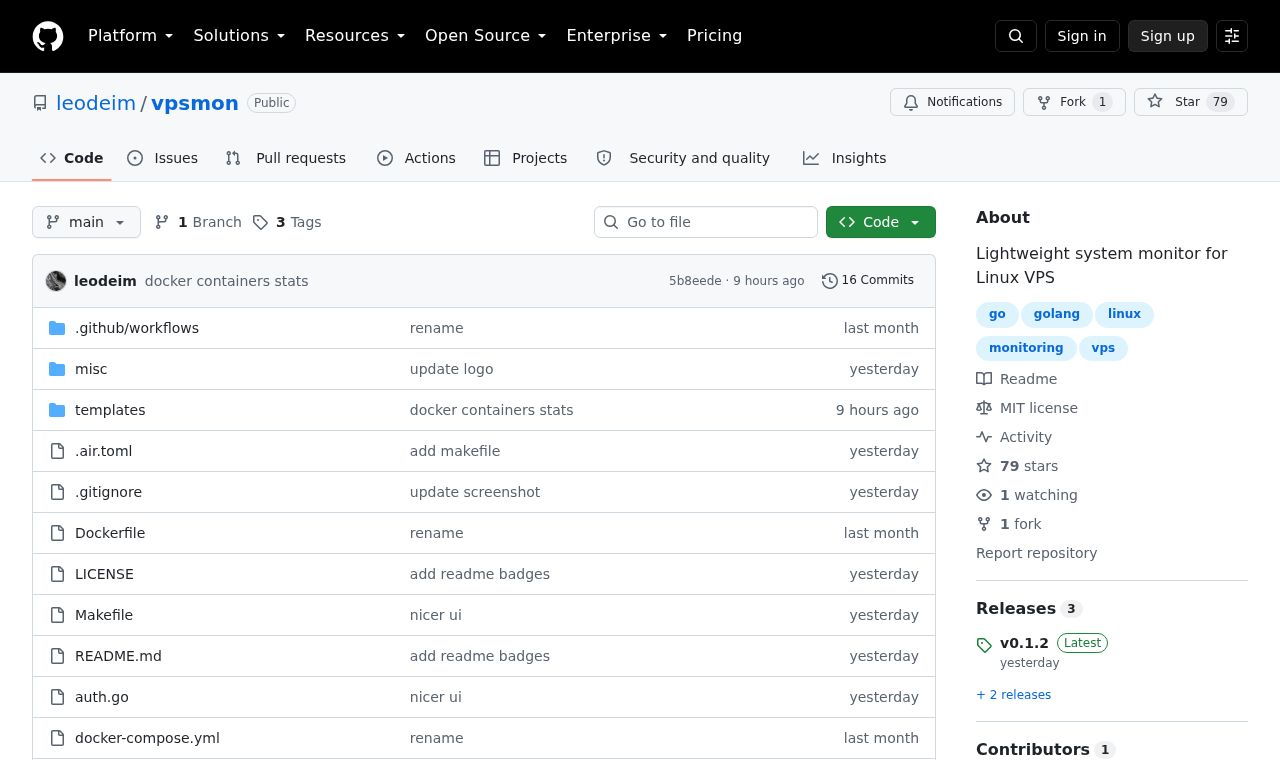
Task: Open the 'update screenshot' commit message
Action: (x=475, y=492)
